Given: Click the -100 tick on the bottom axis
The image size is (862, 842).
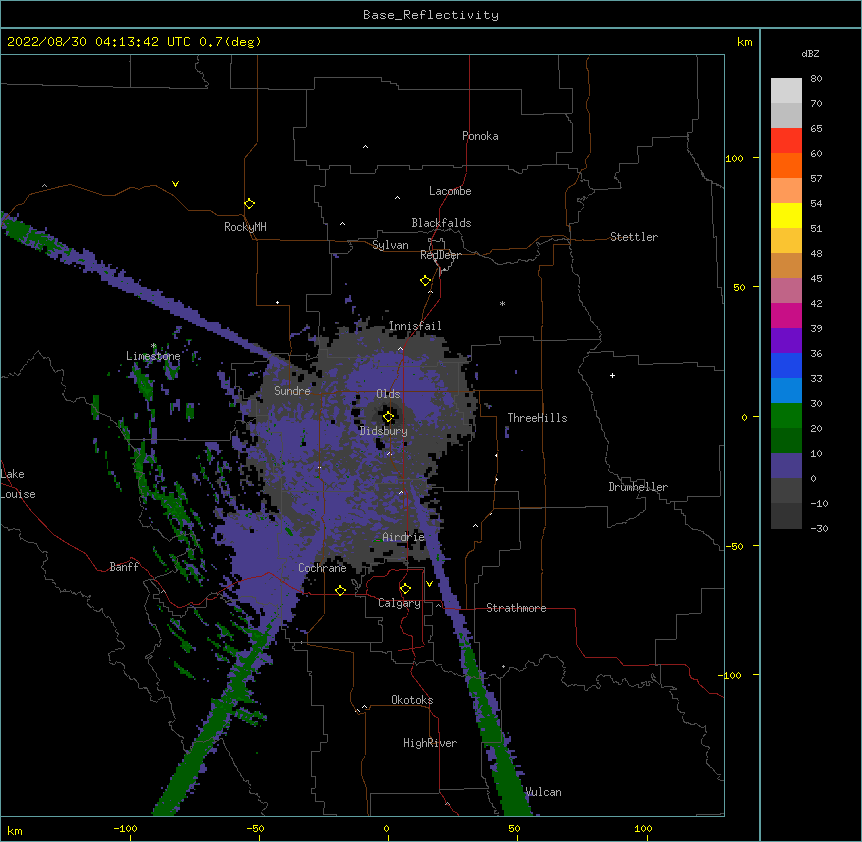Looking at the screenshot, I should tap(125, 828).
